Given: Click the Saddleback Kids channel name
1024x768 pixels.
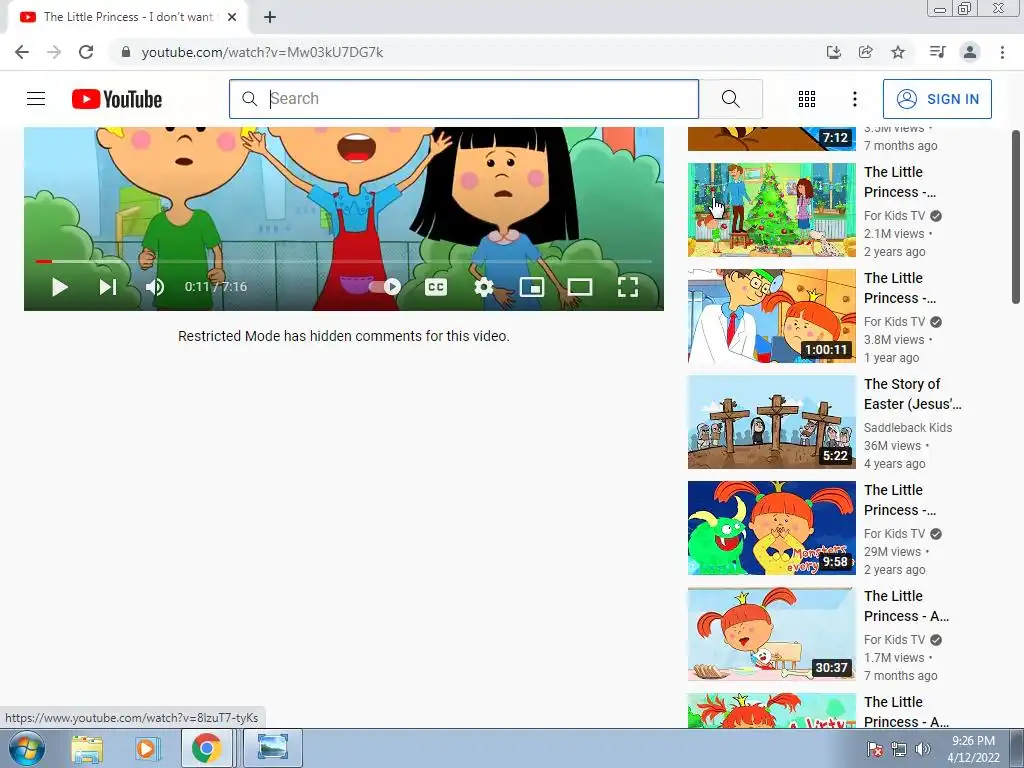Looking at the screenshot, I should [908, 427].
